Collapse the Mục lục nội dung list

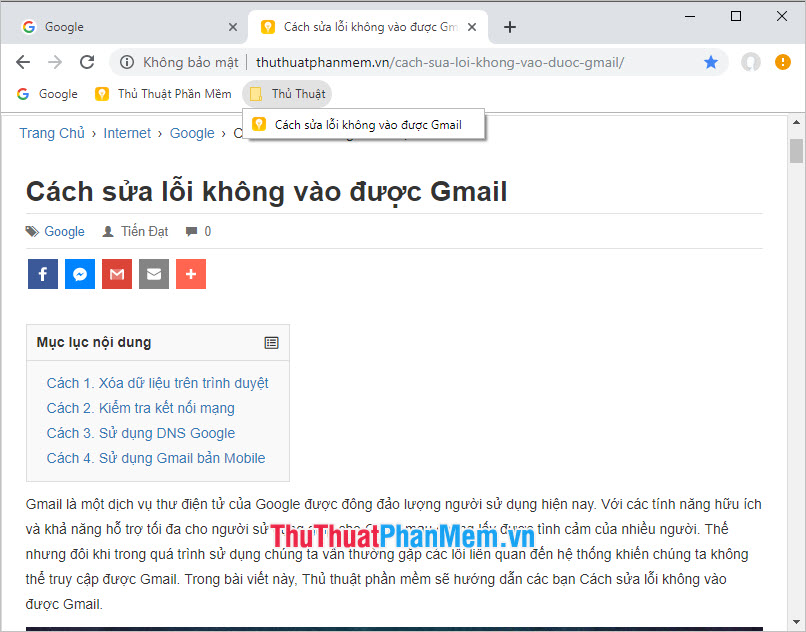271,342
